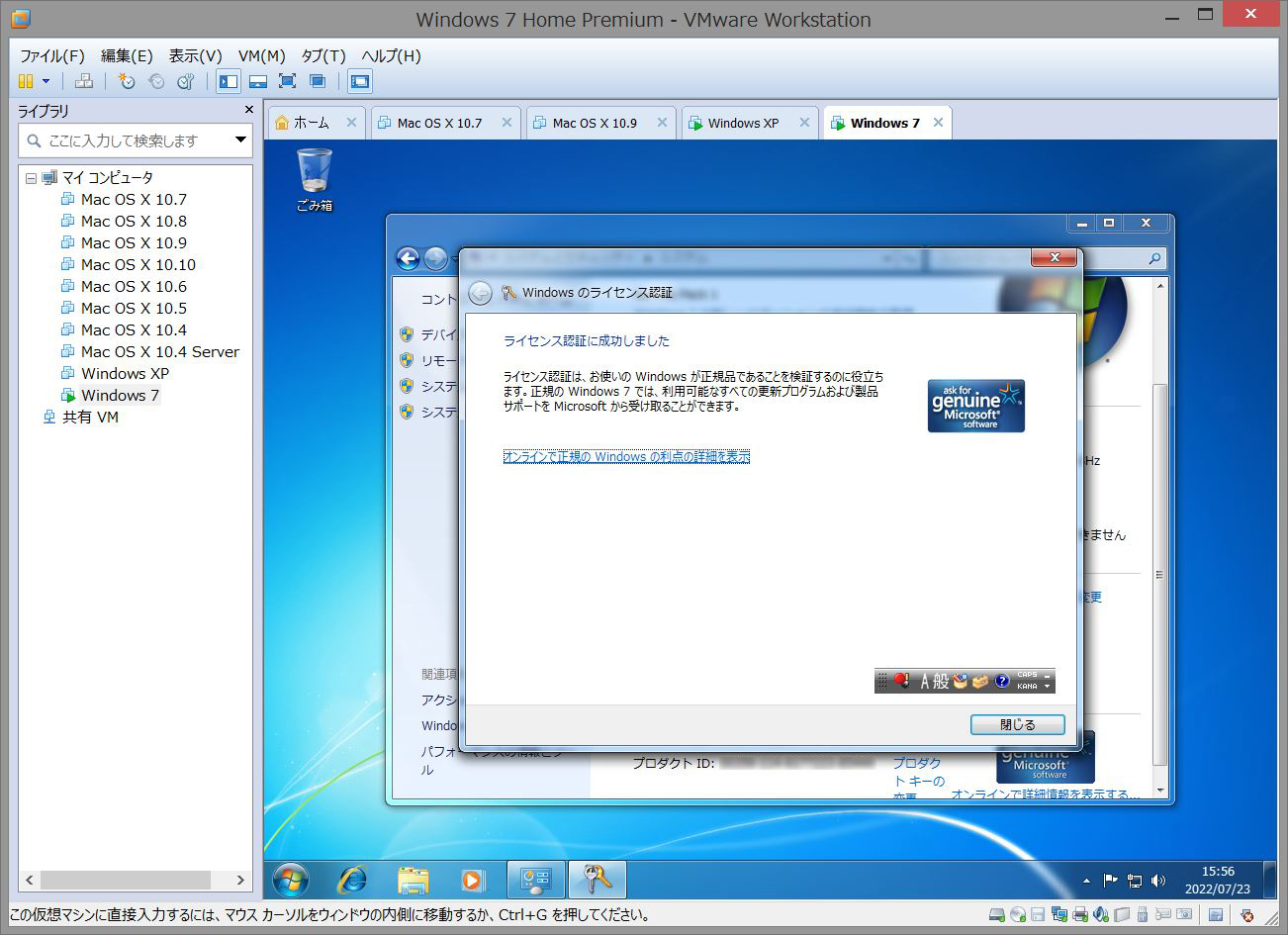The height and width of the screenshot is (935, 1288).
Task: Open the power options dropdown arrow beside pause
Action: (x=46, y=81)
